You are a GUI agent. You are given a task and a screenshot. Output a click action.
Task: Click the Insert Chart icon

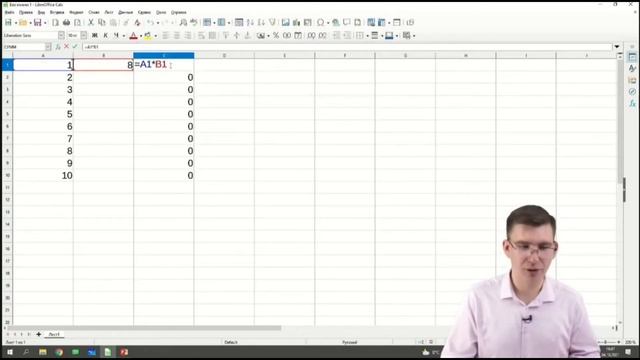tap(296, 22)
